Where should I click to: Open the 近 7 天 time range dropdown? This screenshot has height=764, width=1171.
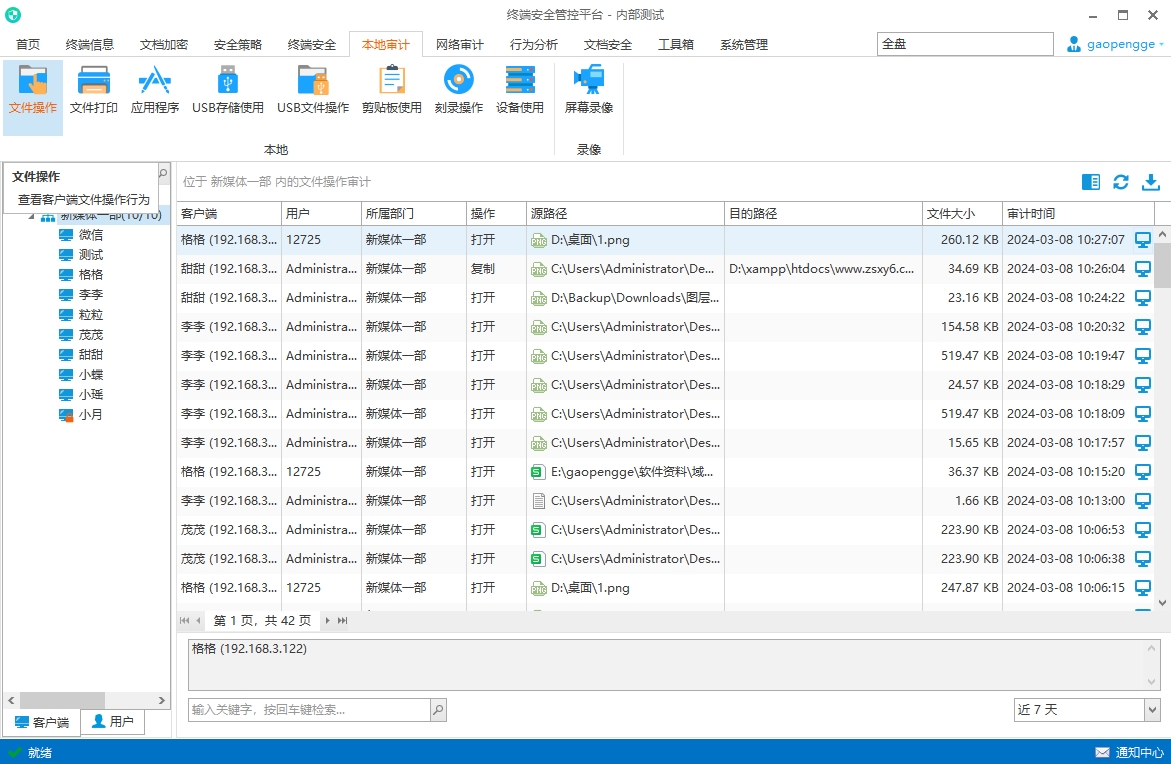coord(1152,709)
